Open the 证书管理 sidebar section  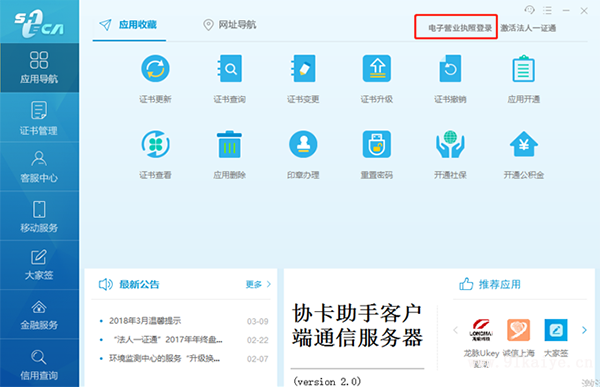tap(39, 118)
